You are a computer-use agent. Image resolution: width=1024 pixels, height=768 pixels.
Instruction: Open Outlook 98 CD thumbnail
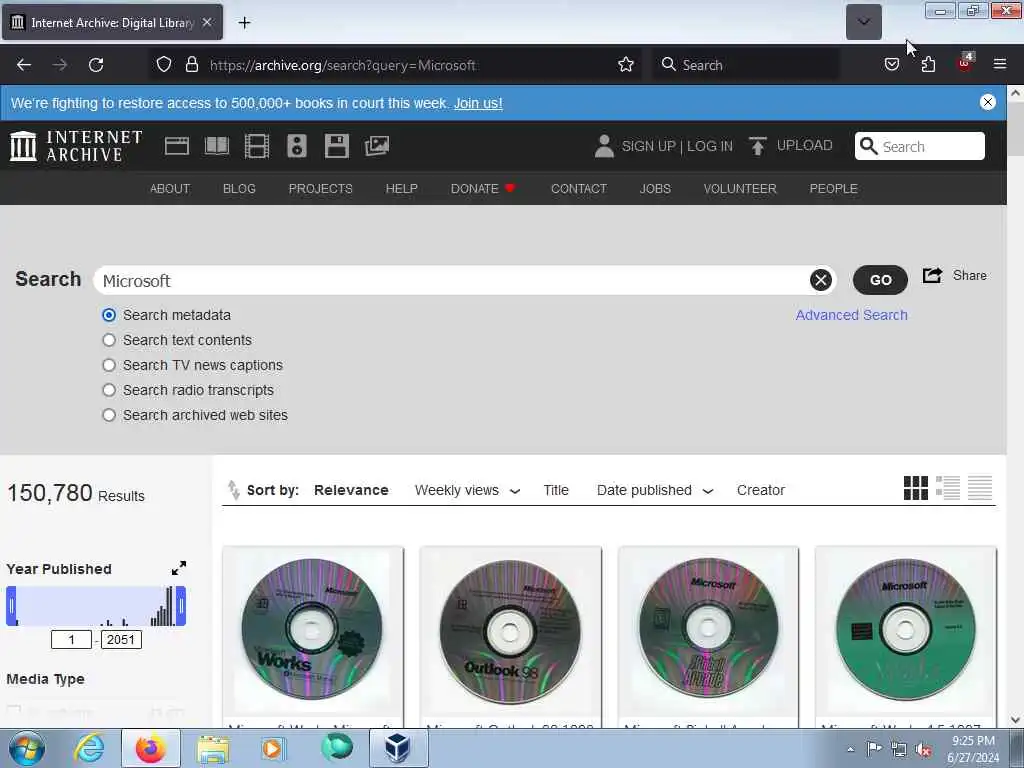pyautogui.click(x=511, y=630)
